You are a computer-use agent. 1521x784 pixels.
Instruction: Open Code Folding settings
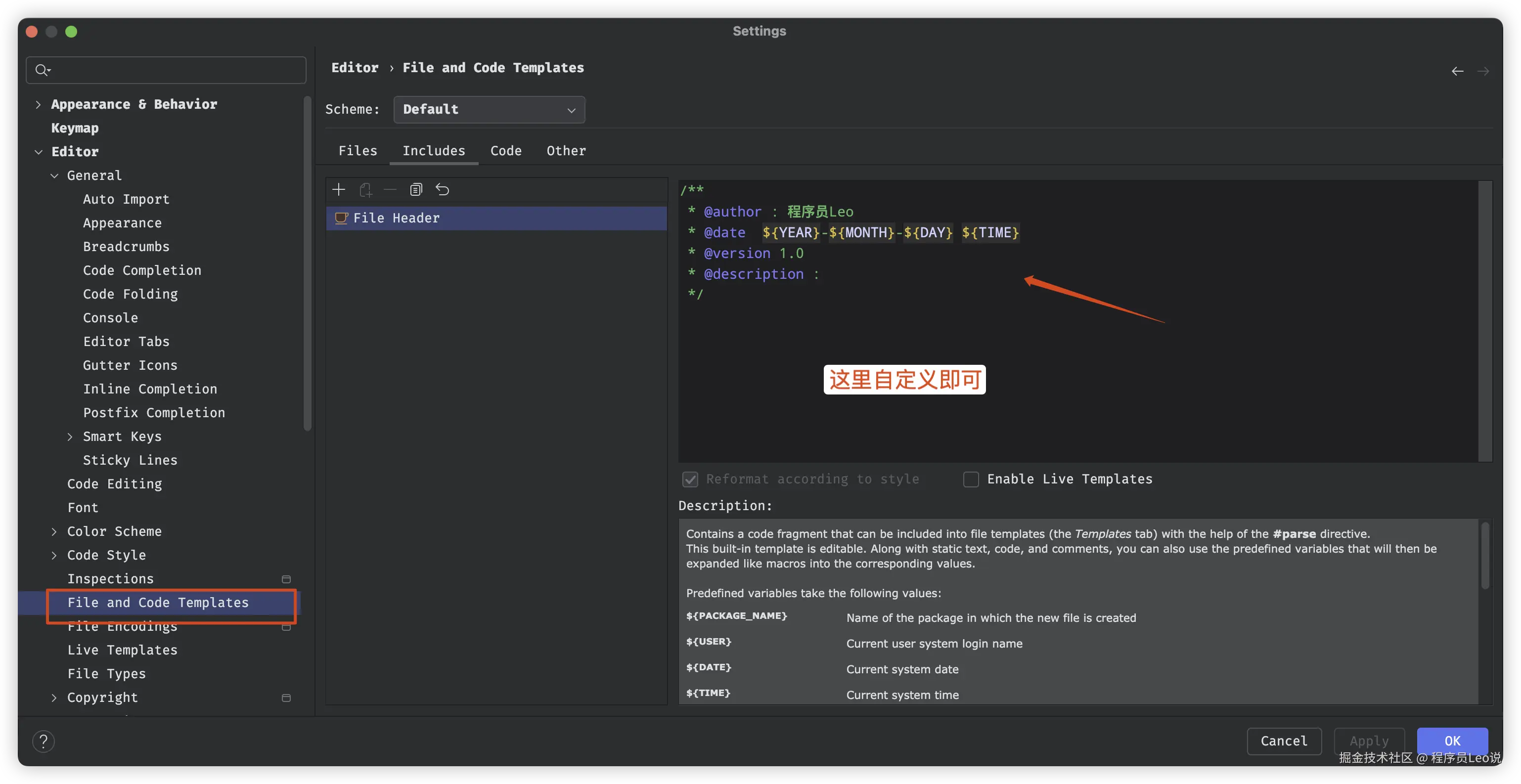tap(131, 294)
